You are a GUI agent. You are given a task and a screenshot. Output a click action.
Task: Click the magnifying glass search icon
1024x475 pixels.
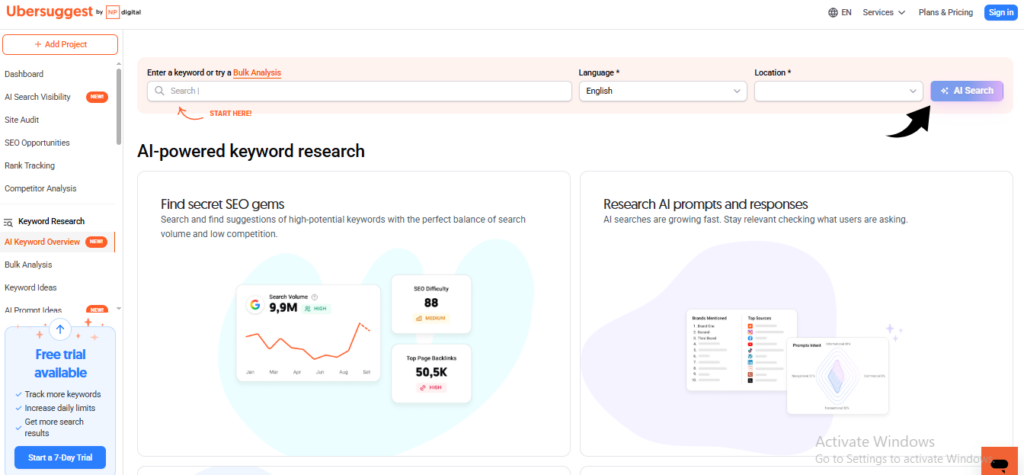[x=159, y=91]
